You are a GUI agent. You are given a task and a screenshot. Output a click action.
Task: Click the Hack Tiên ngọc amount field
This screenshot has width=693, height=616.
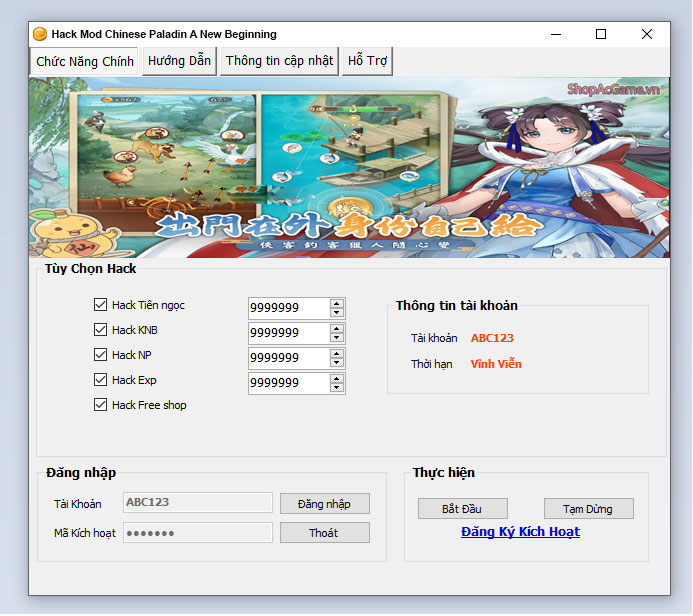tap(289, 308)
